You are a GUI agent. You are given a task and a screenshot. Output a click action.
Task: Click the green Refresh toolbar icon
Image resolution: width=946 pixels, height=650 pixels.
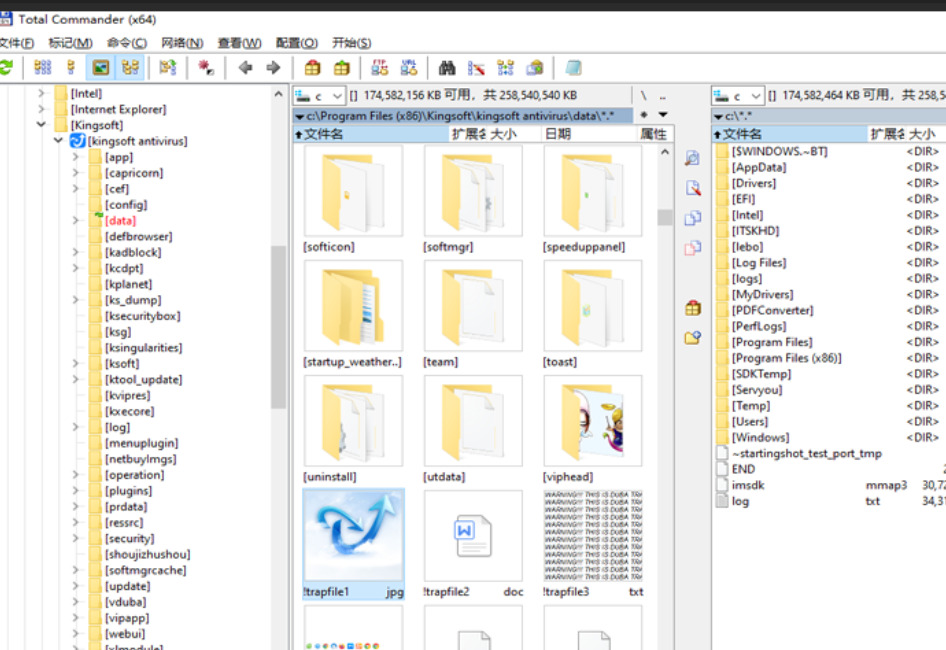[6, 68]
